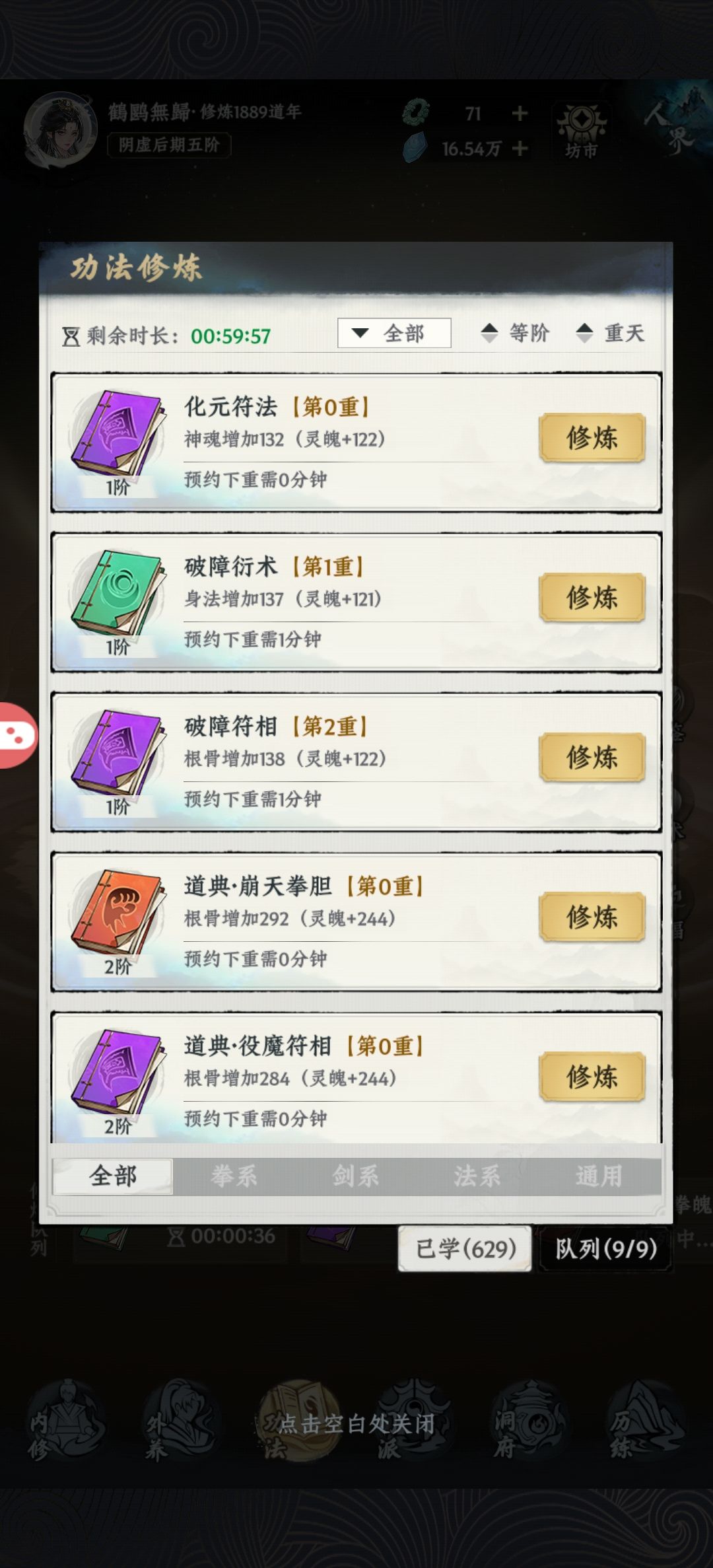Sort the list by 等阶

pyautogui.click(x=515, y=333)
